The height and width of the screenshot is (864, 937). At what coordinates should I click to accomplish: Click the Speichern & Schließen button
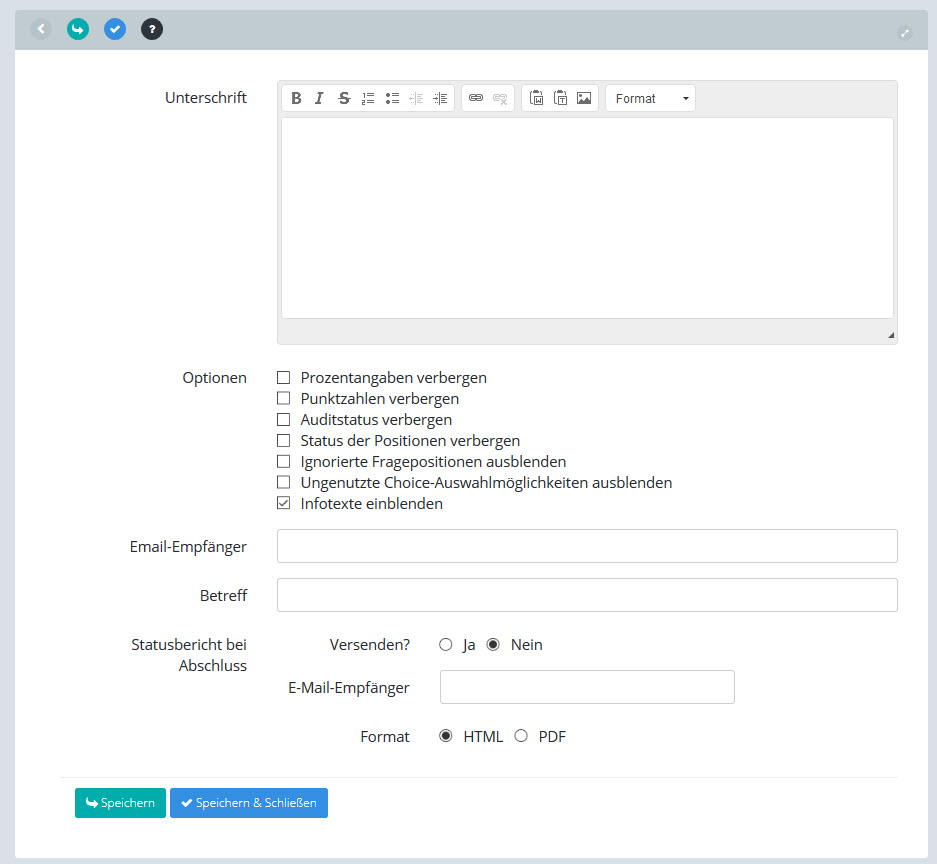tap(249, 803)
